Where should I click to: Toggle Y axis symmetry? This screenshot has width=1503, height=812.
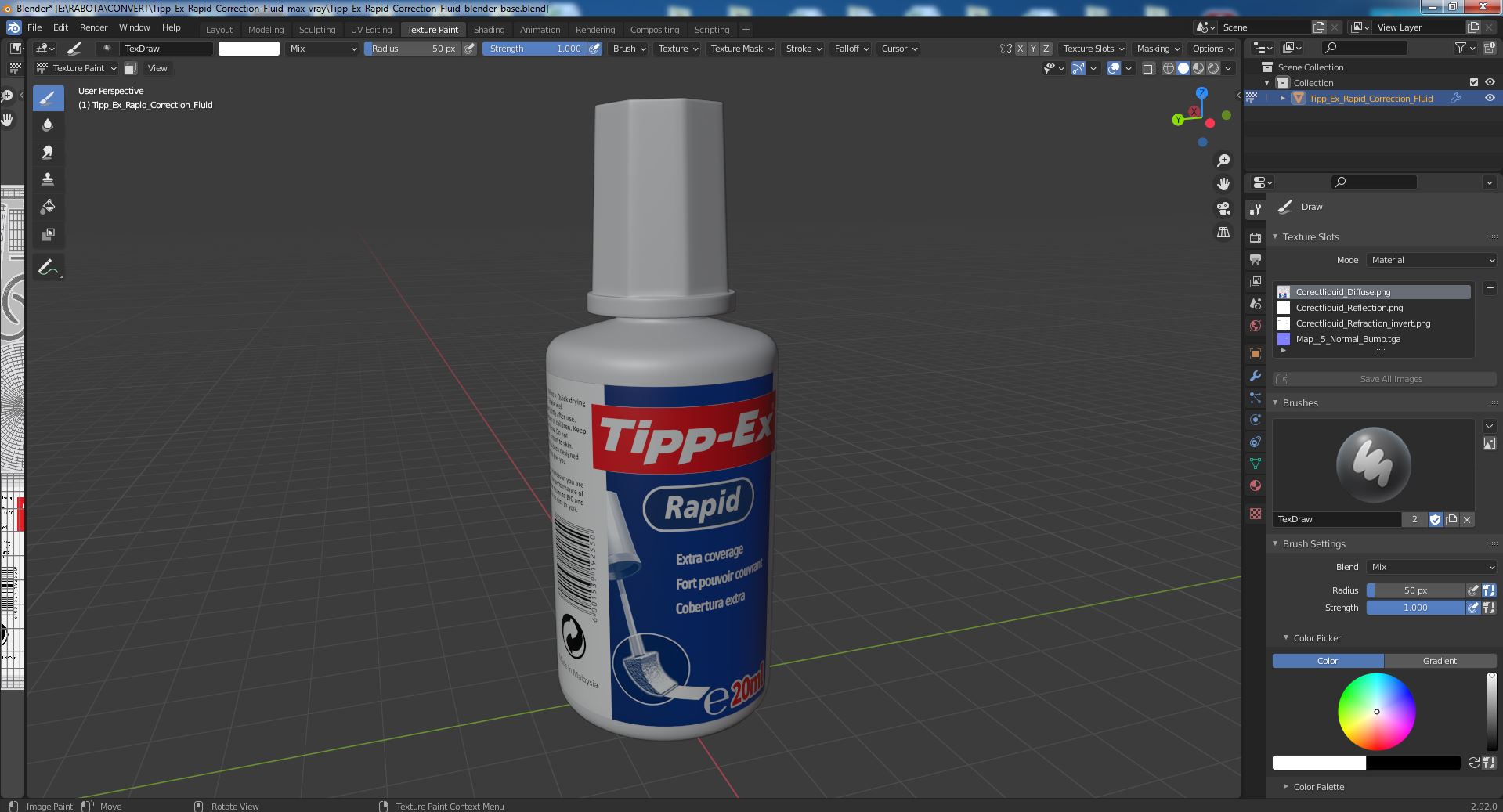[1033, 49]
